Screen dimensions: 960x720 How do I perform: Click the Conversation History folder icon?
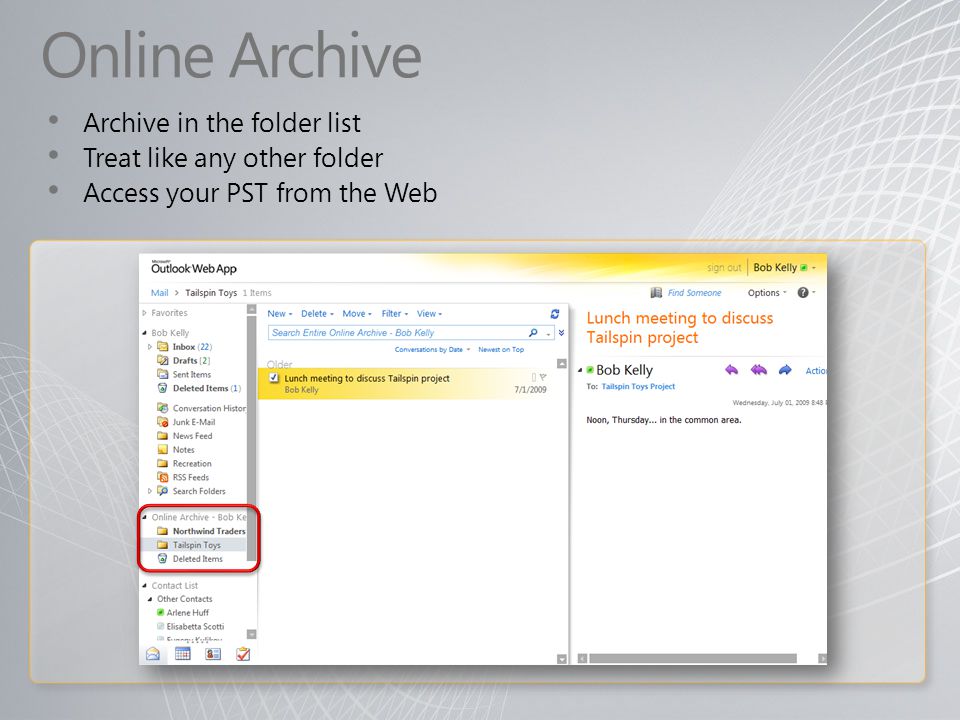point(162,408)
